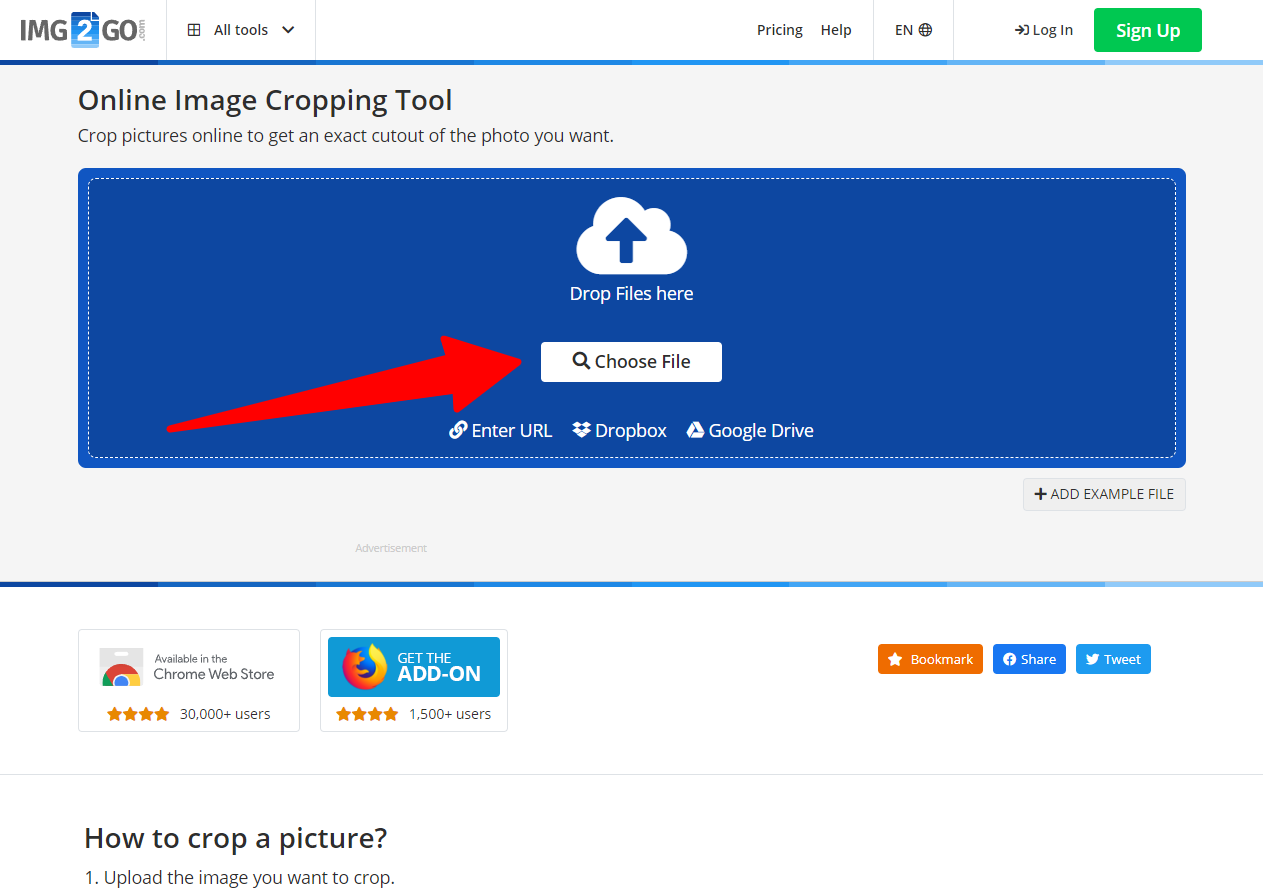Screen dimensions: 1263x895
Task: Click the cloud upload icon
Action: pos(631,237)
